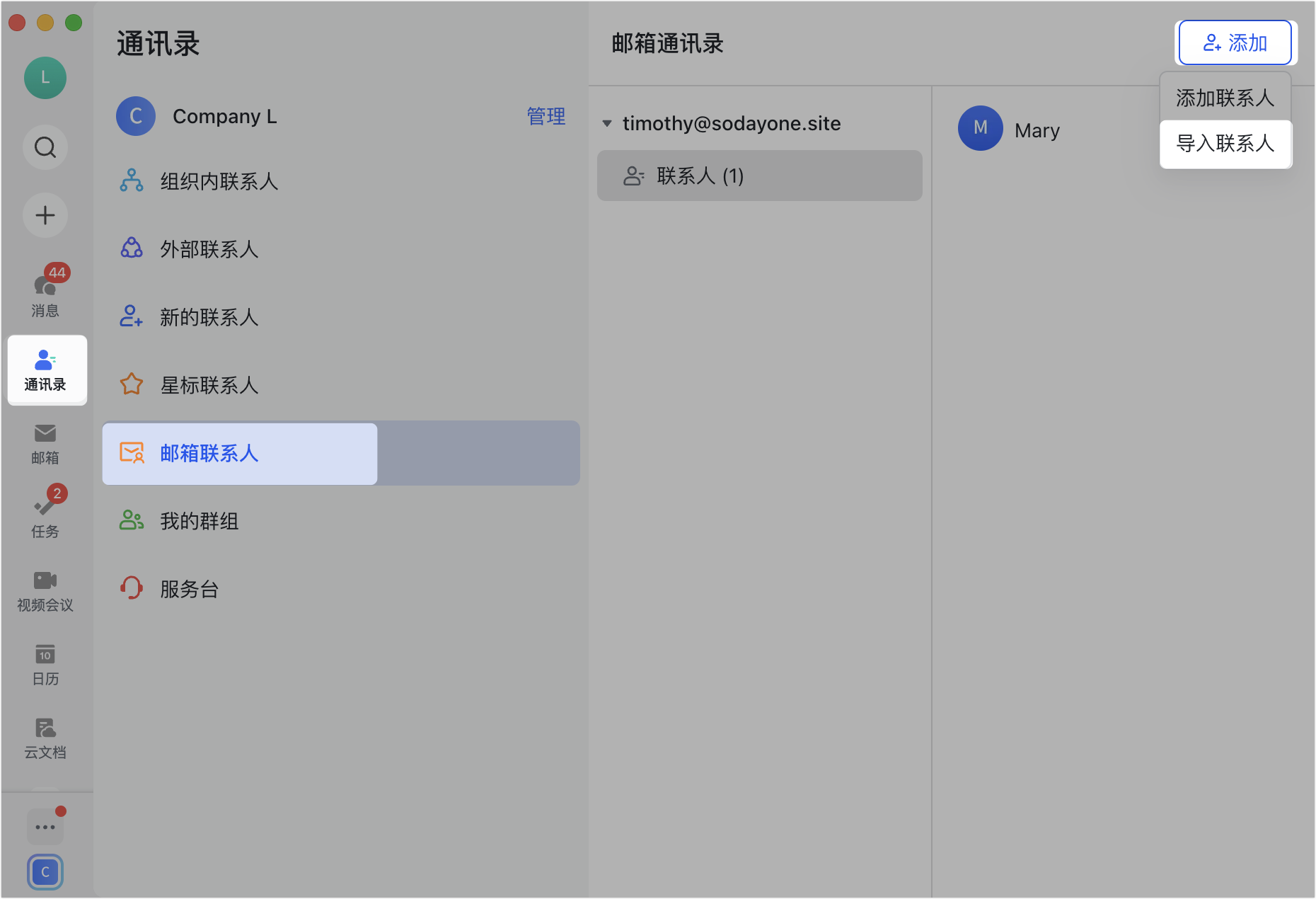Open the more apps ellipsis button
The width and height of the screenshot is (1316, 899).
(x=45, y=827)
